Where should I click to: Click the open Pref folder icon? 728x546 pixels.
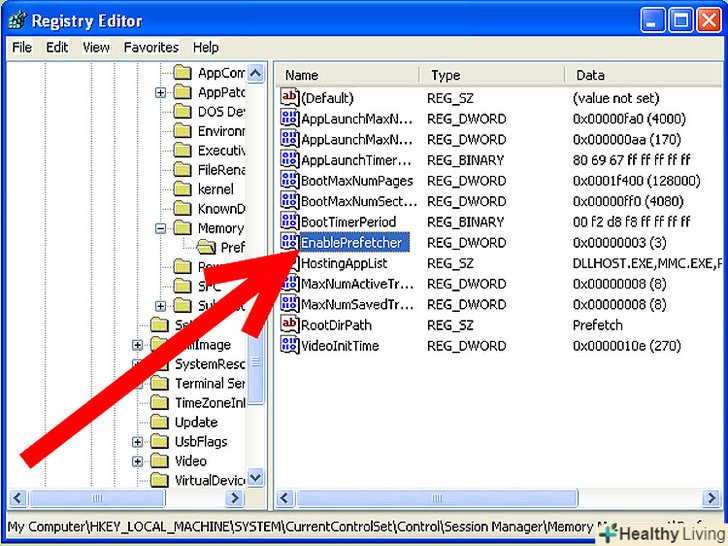tap(206, 247)
